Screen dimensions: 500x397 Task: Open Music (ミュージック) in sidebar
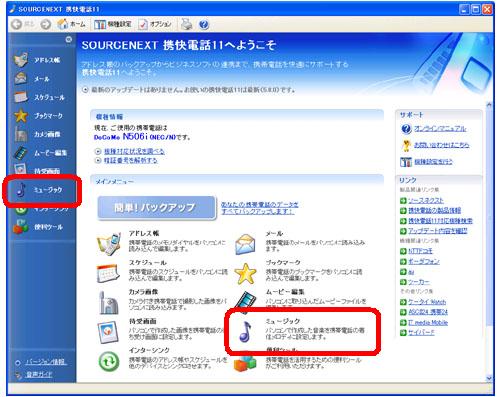click(39, 190)
